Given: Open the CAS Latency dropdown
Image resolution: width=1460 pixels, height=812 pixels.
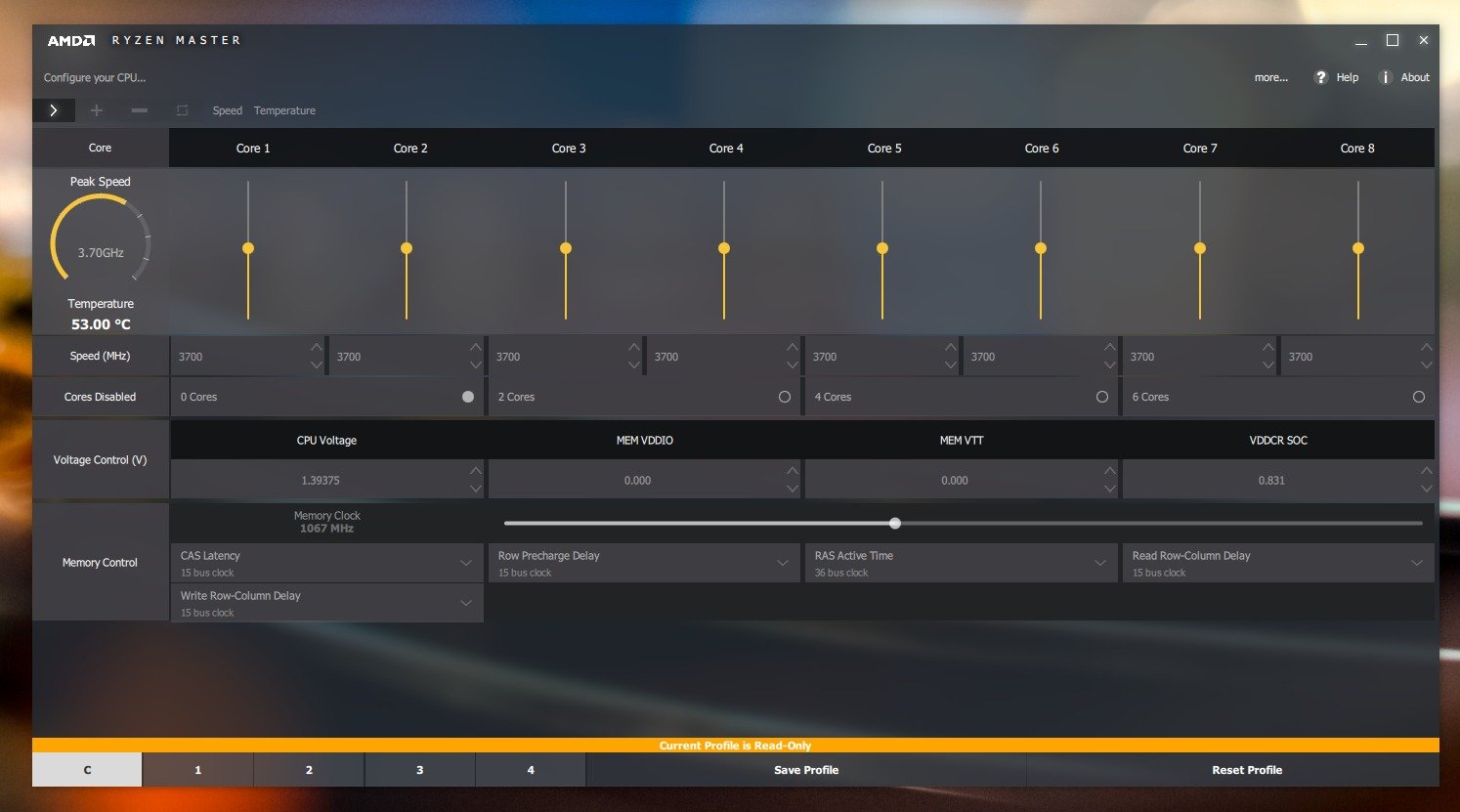Looking at the screenshot, I should pyautogui.click(x=326, y=564).
